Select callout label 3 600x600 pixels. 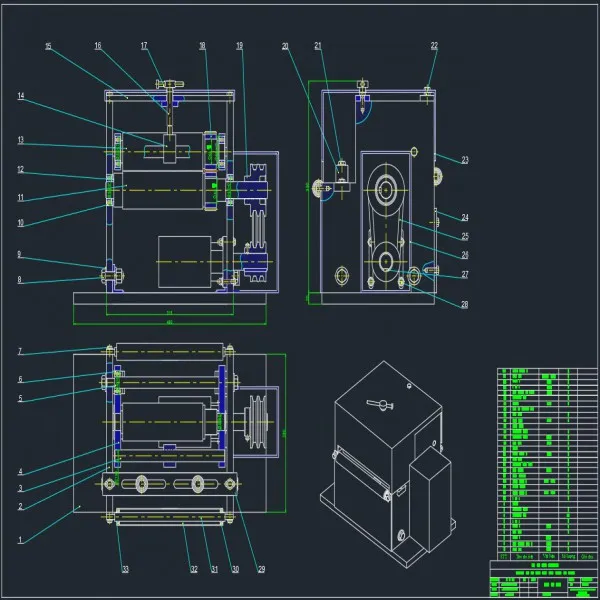tap(20, 488)
